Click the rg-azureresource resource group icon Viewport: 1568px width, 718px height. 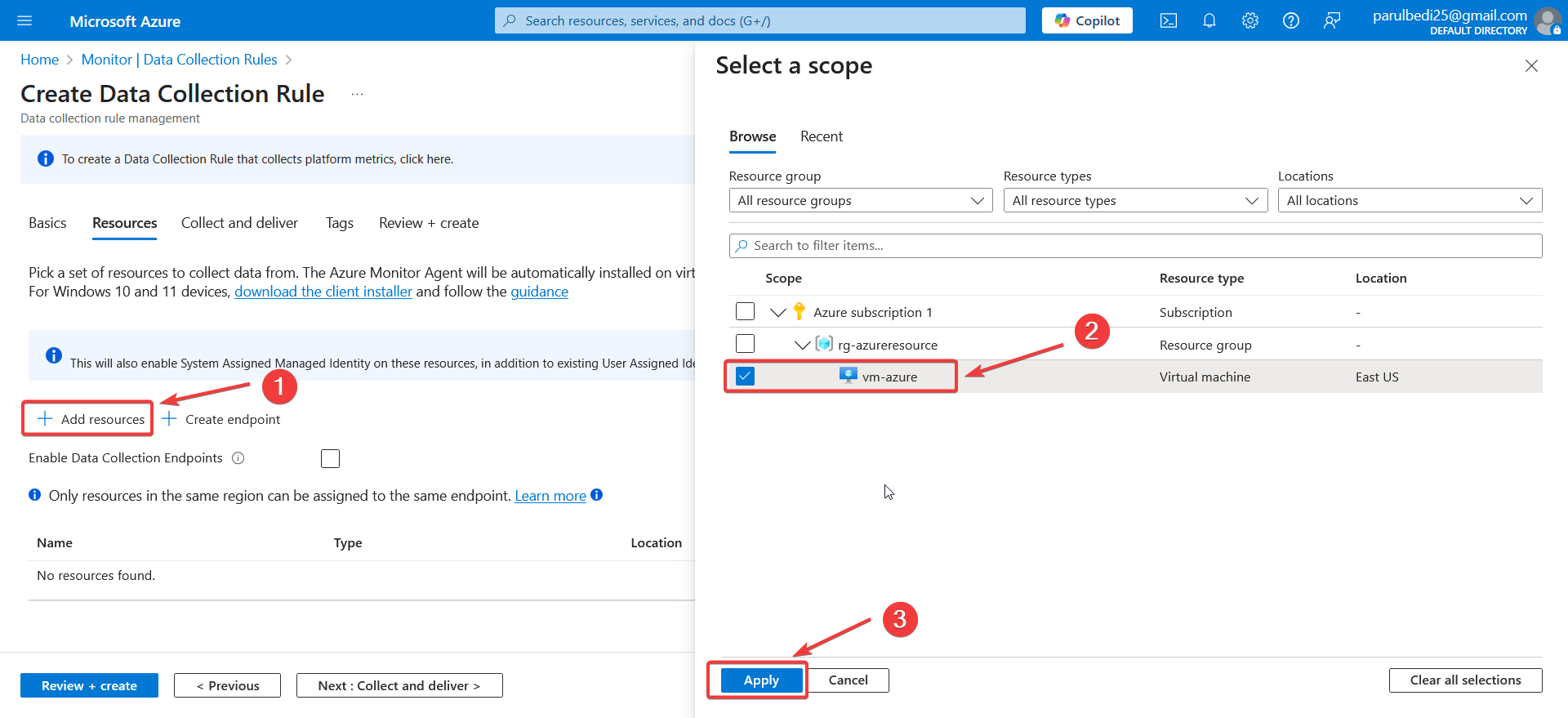(x=824, y=344)
